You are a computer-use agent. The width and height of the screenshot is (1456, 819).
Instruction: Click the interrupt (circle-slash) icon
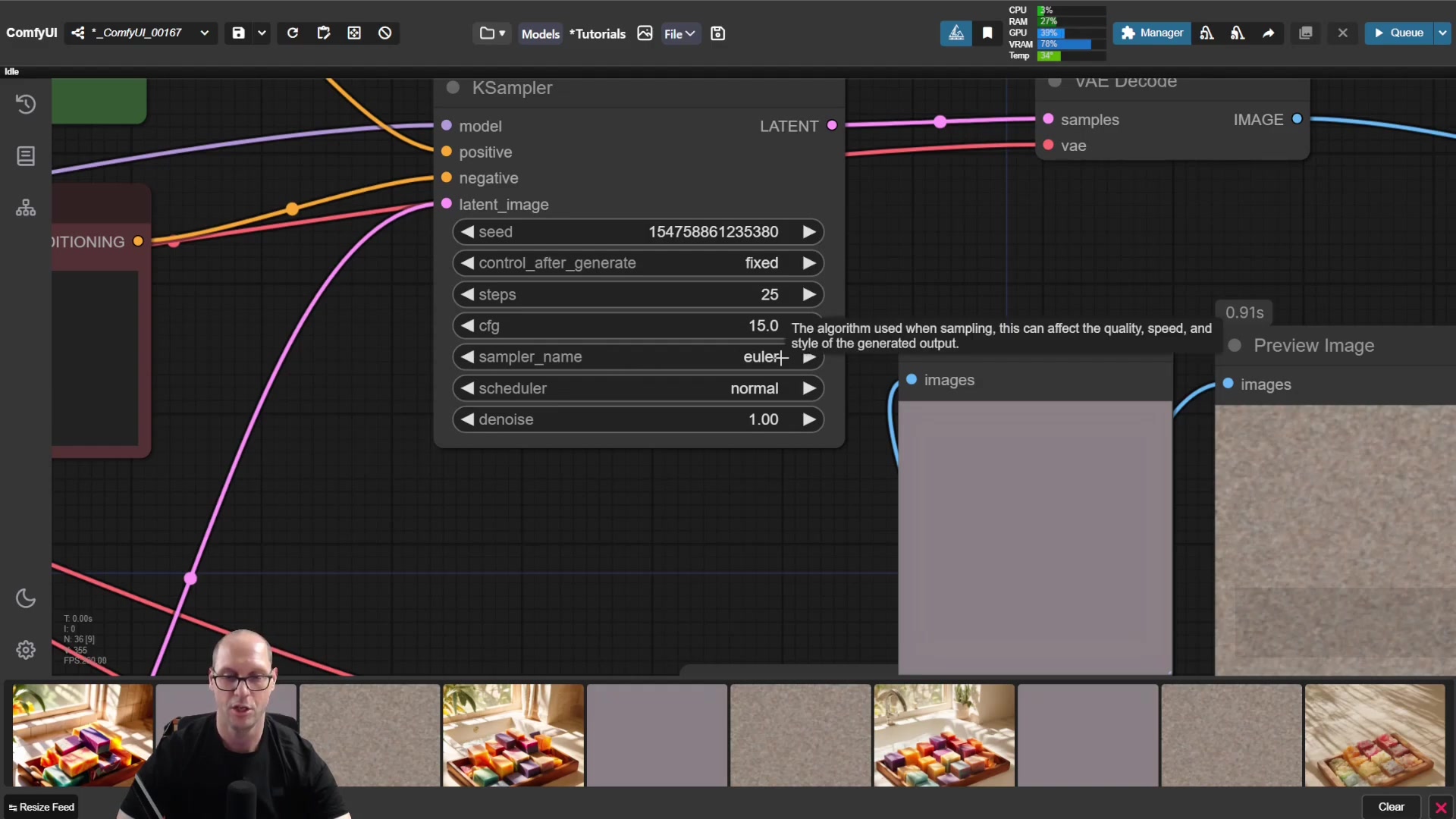click(385, 33)
